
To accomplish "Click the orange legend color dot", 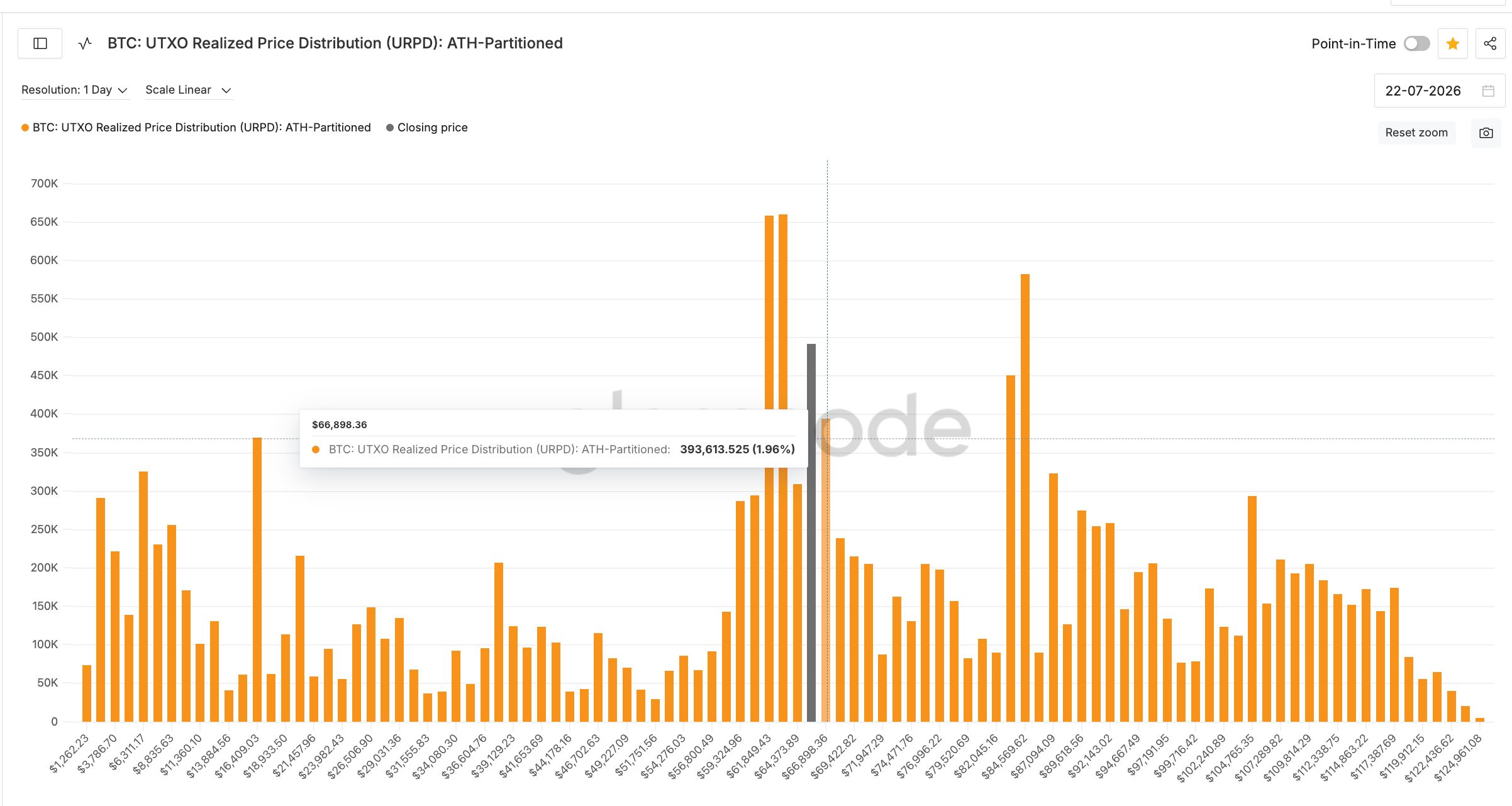I will (x=25, y=128).
